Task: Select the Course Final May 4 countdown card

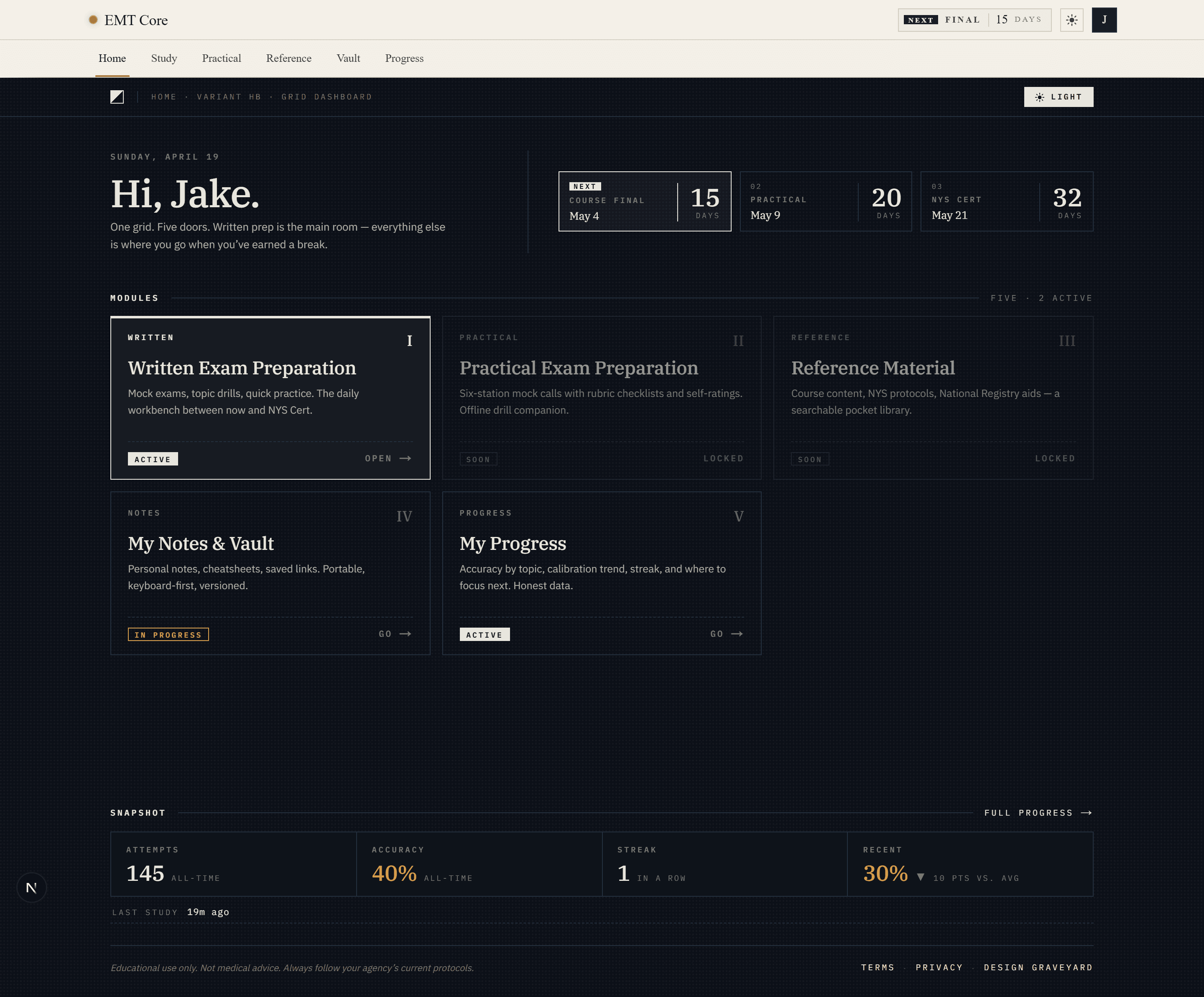Action: point(645,201)
